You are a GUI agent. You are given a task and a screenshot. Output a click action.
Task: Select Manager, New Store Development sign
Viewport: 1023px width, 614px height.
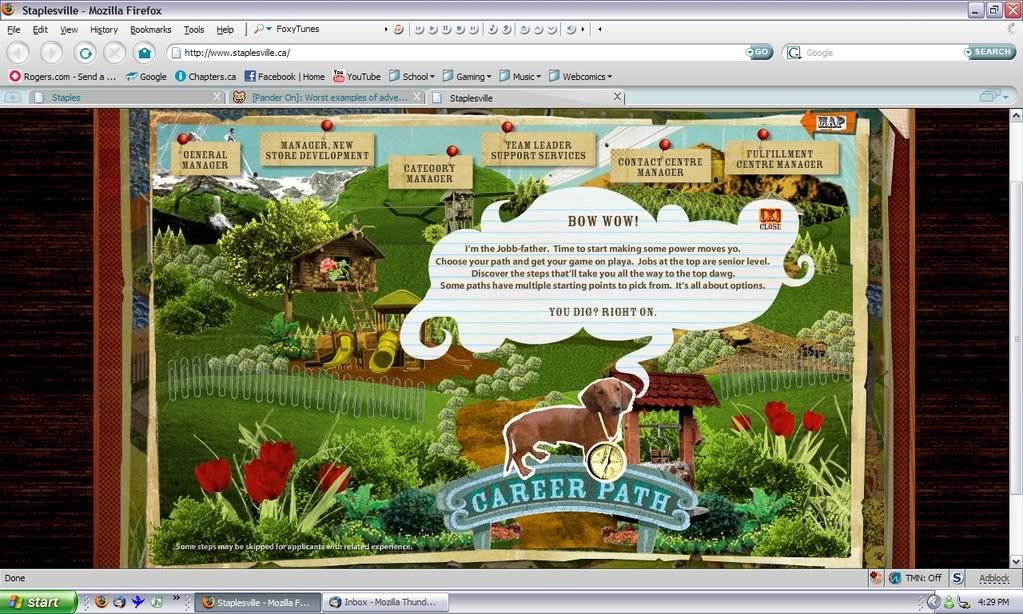click(317, 150)
